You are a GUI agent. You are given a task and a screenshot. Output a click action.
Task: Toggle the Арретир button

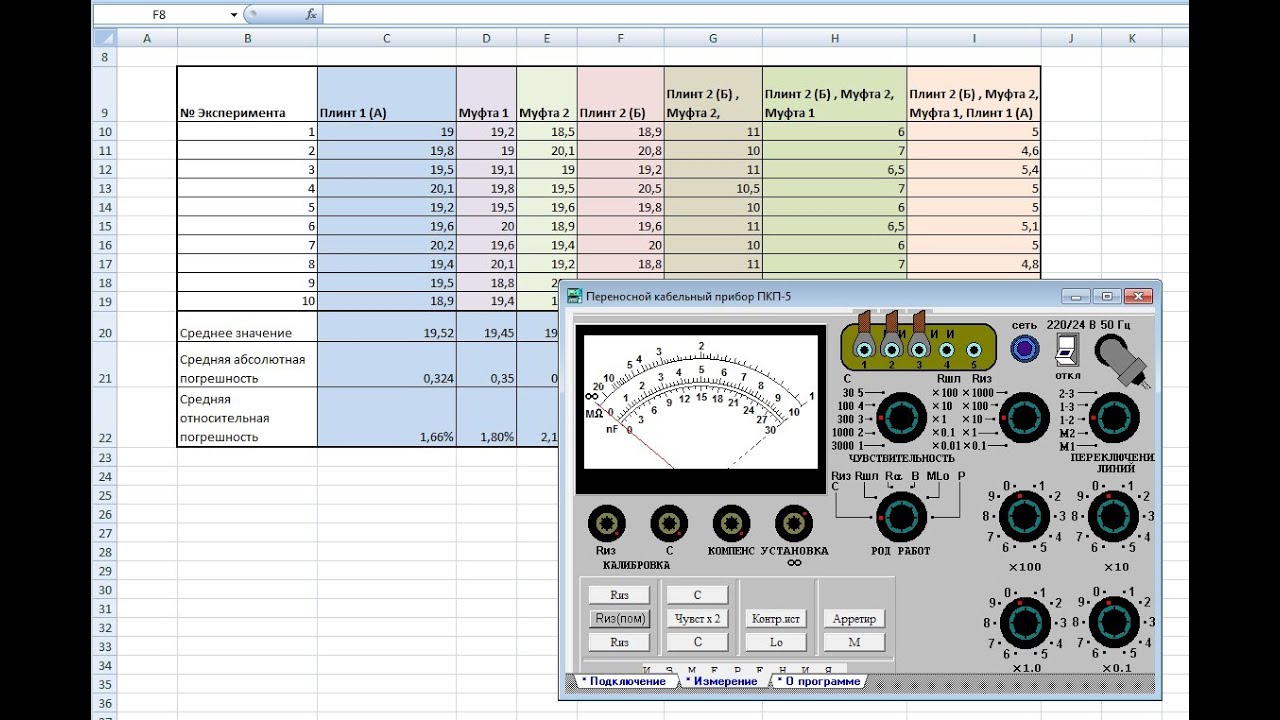(x=854, y=618)
